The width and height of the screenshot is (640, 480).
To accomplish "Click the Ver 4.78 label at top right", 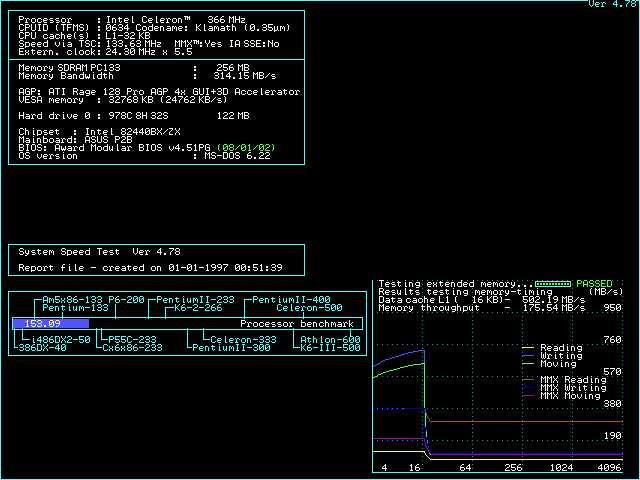I will (613, 4).
